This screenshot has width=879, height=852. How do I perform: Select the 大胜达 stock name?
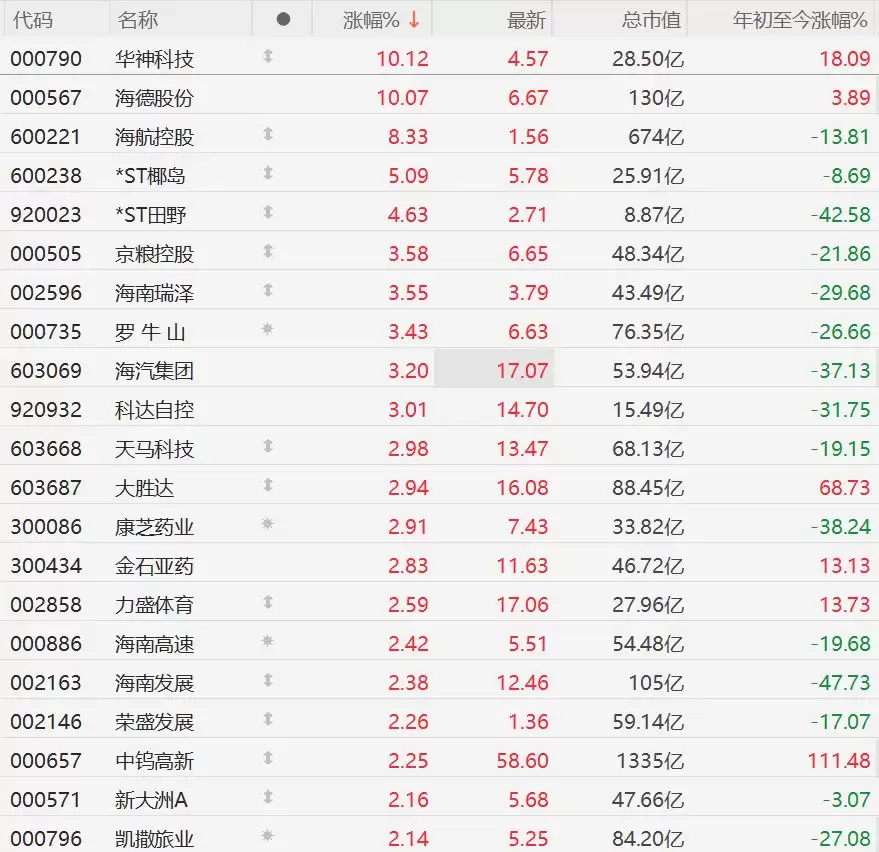tap(144, 487)
